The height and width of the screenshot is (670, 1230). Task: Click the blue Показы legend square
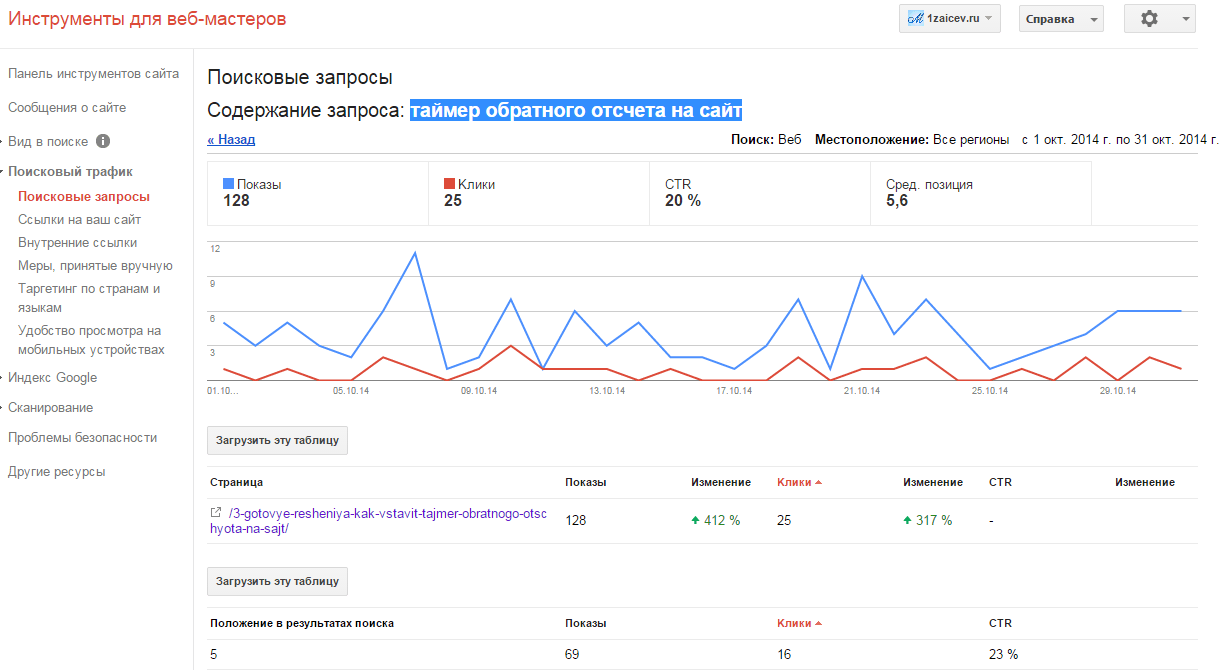(229, 184)
